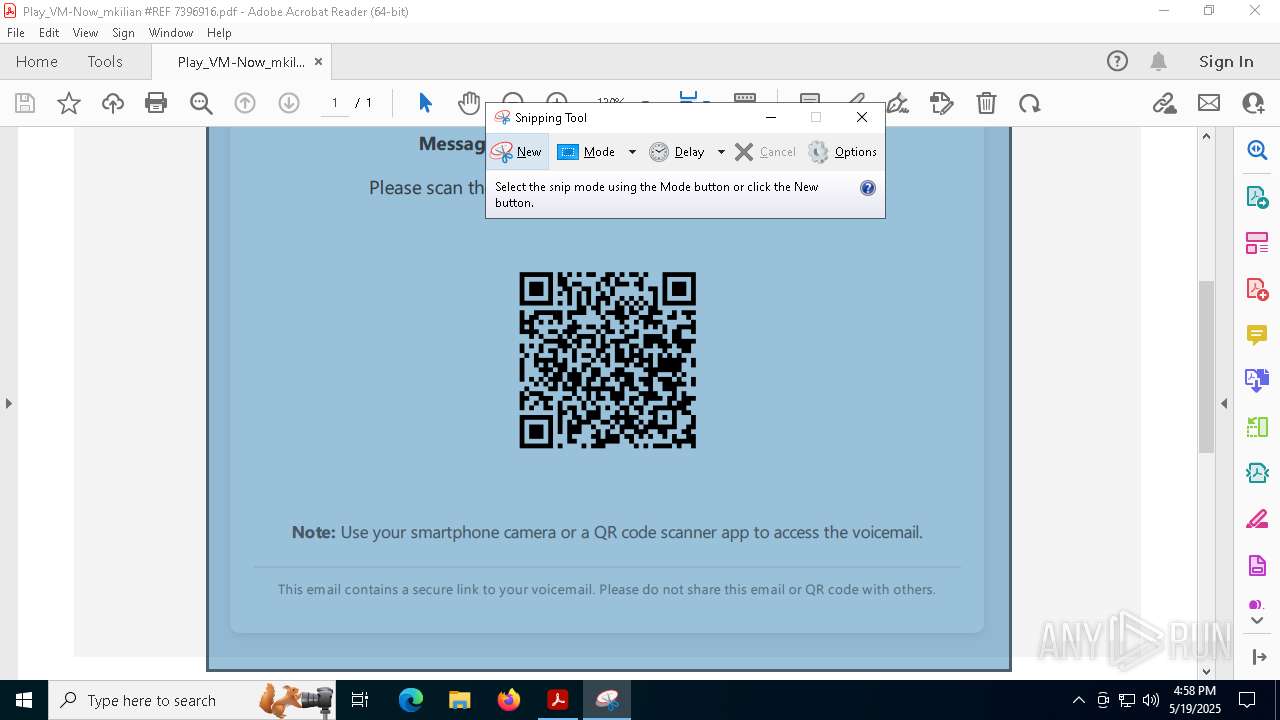
Task: Open the purple document tool icon
Action: coord(1257,566)
